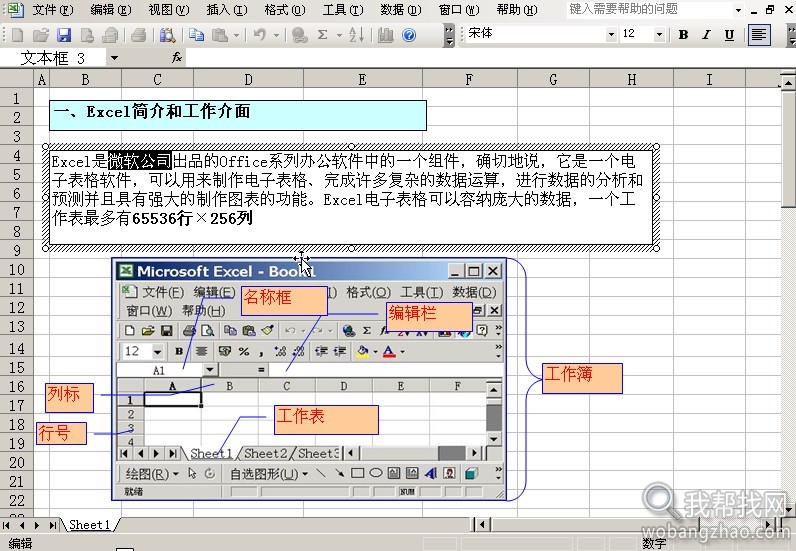The image size is (796, 551).
Task: Click the Open folder toolbar icon
Action: tap(41, 35)
